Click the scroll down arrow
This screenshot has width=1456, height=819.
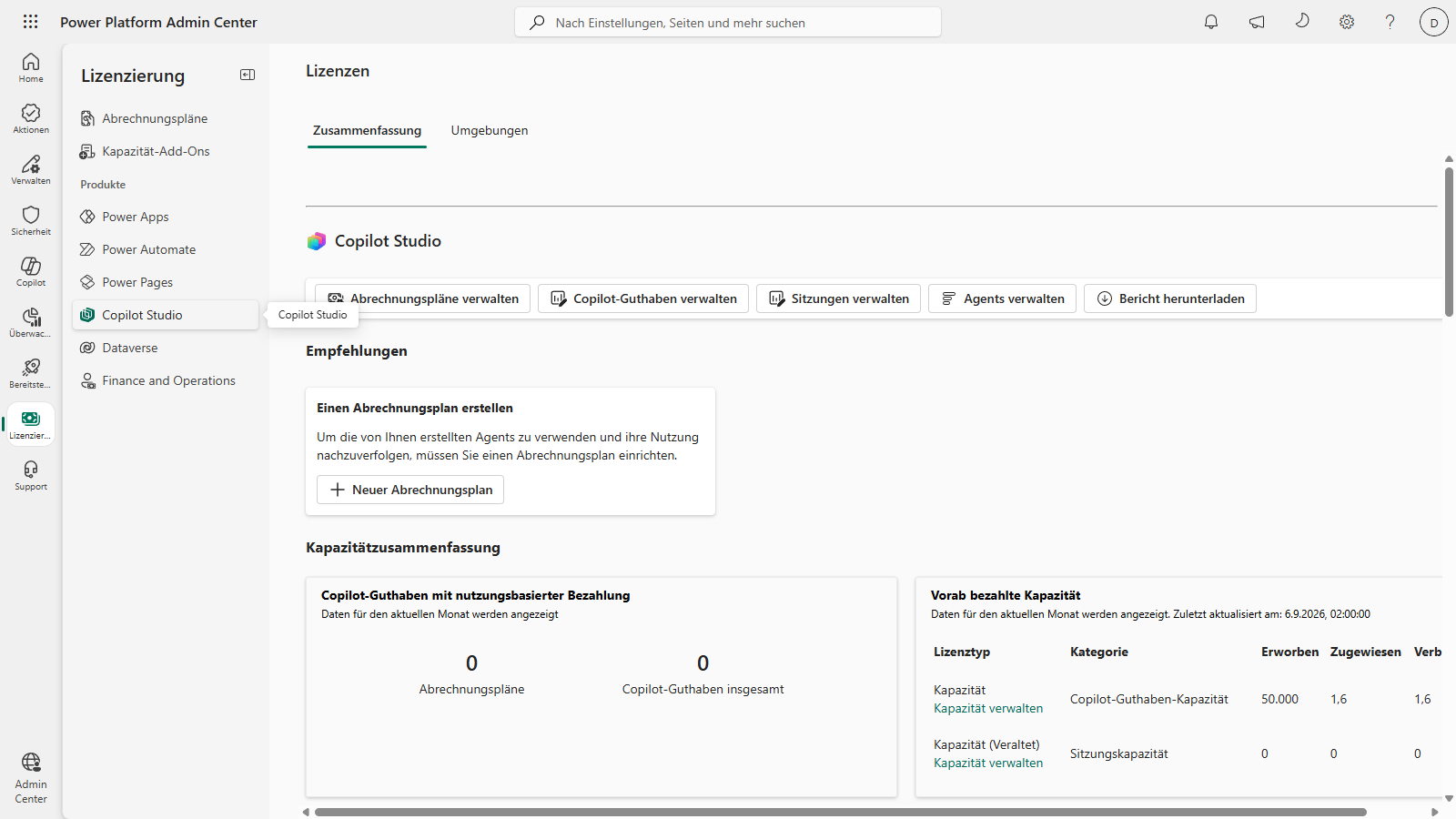1449,799
